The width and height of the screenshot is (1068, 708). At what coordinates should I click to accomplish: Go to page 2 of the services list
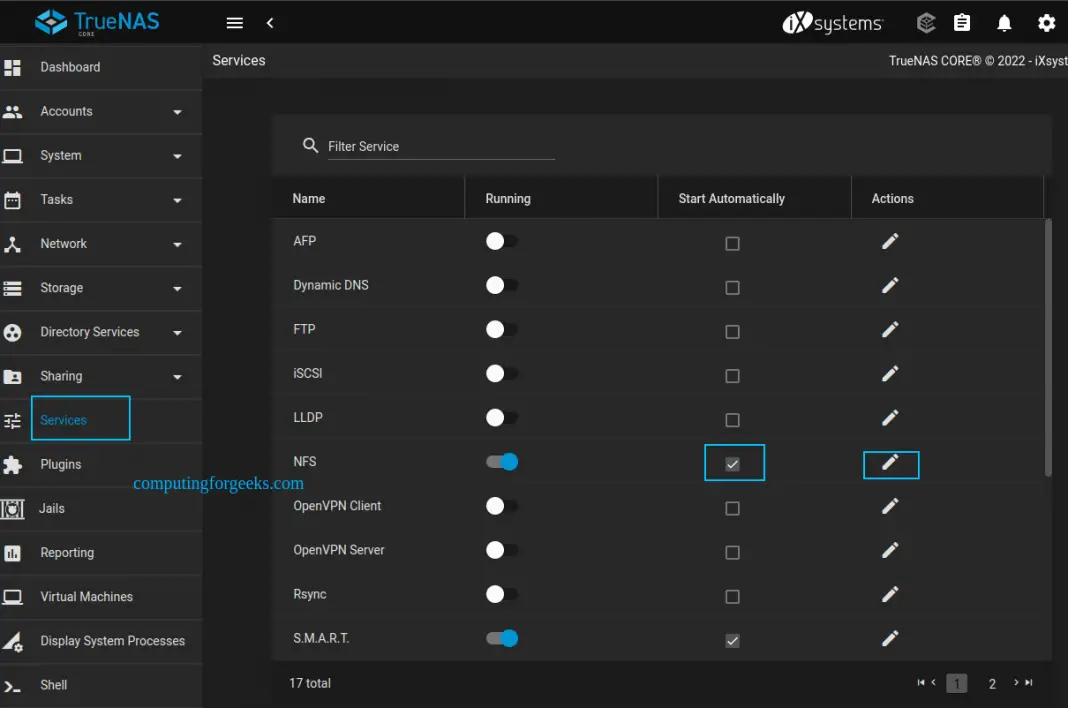point(992,683)
